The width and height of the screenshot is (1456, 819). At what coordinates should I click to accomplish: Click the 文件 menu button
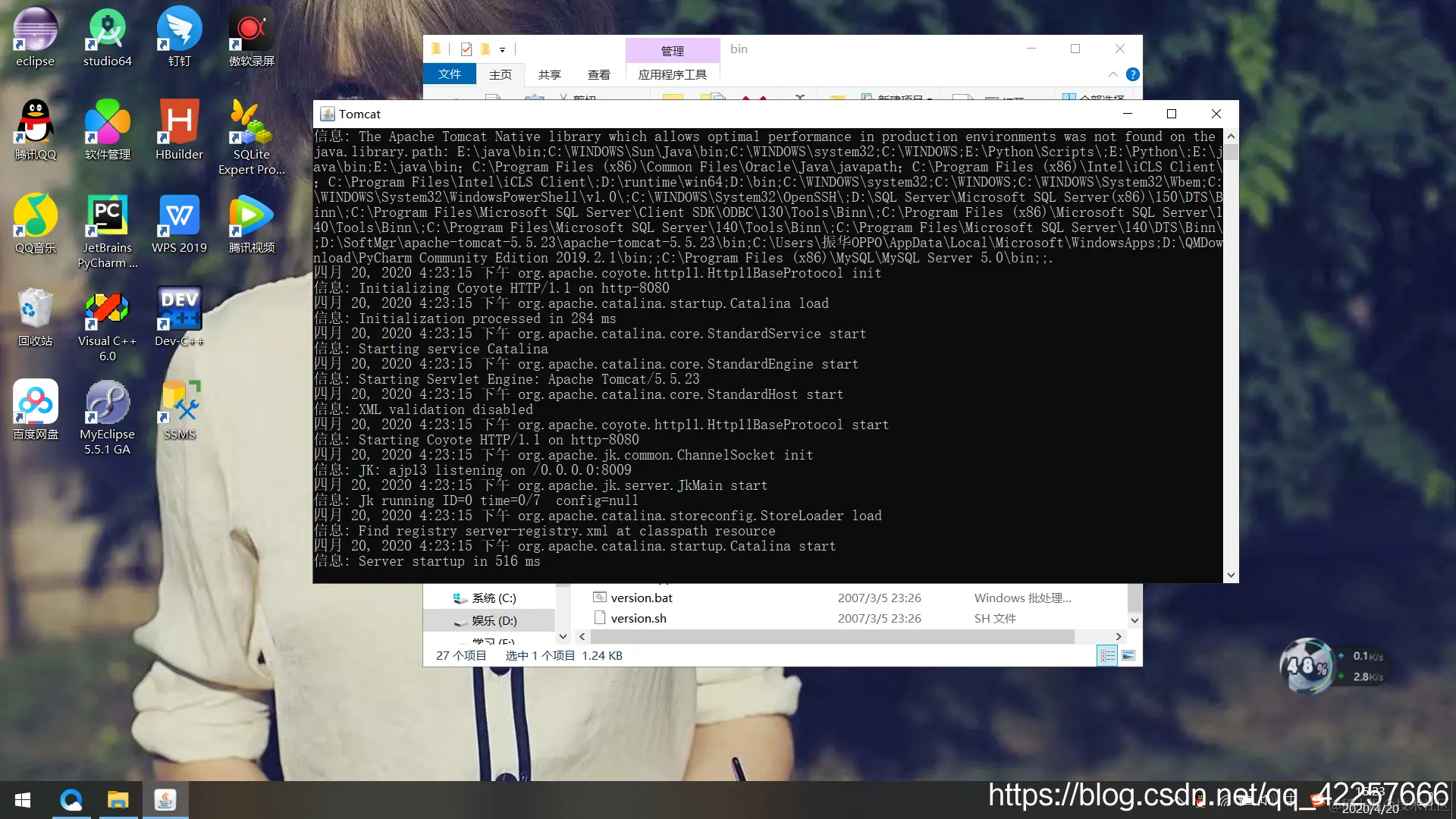[x=449, y=74]
